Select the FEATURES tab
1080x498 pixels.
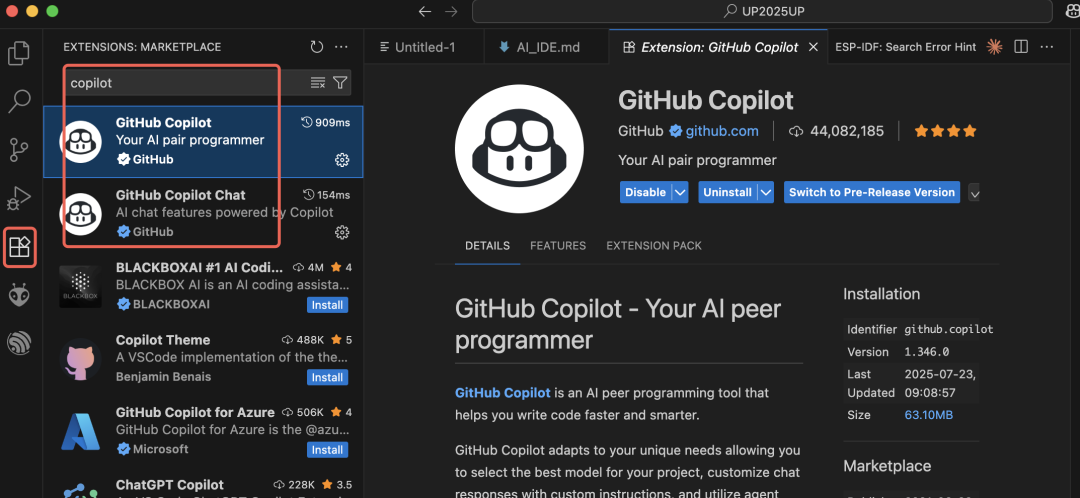[558, 246]
